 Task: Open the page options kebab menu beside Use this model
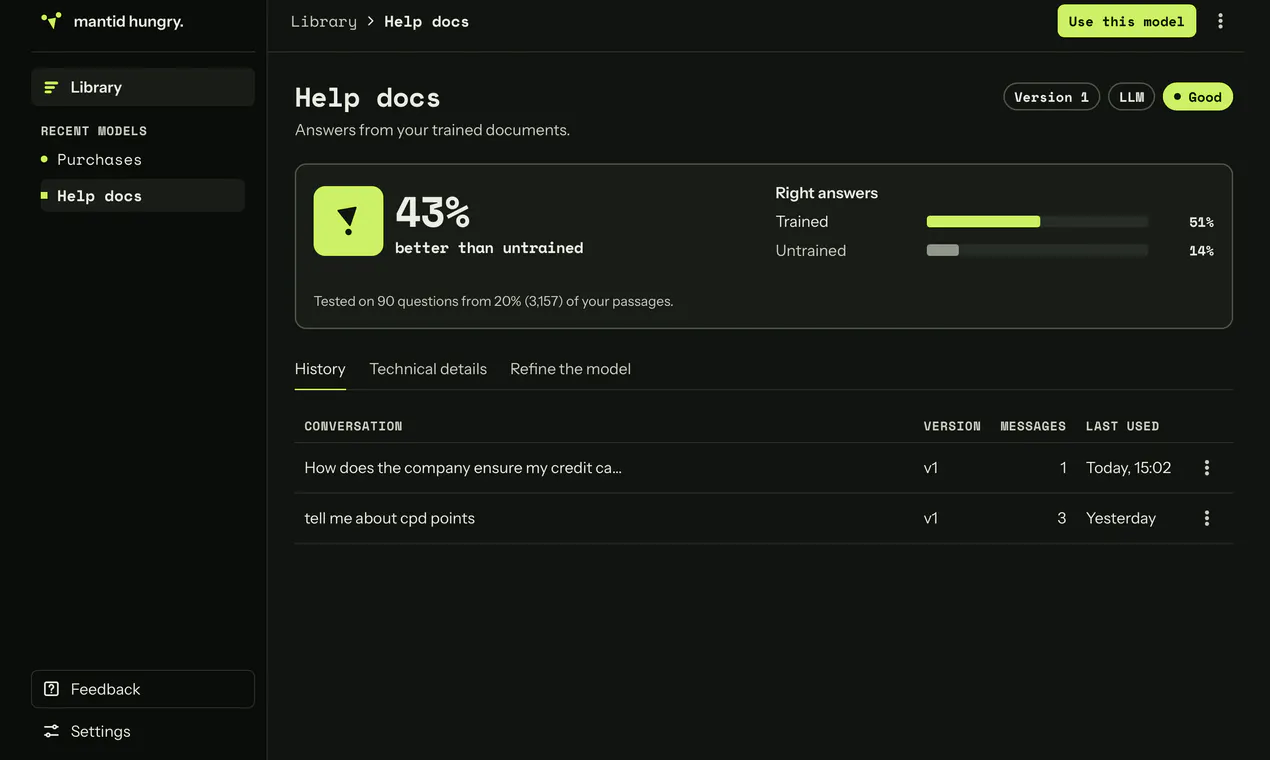pyautogui.click(x=1220, y=21)
